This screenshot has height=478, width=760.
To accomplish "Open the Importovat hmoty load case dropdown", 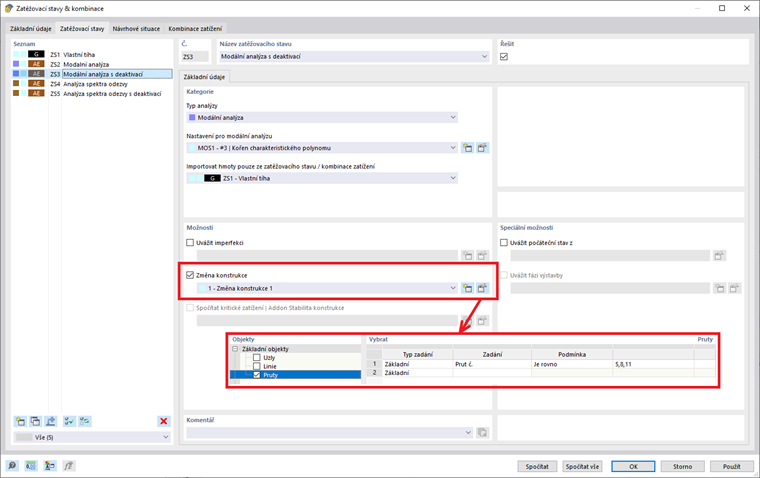I will (453, 178).
